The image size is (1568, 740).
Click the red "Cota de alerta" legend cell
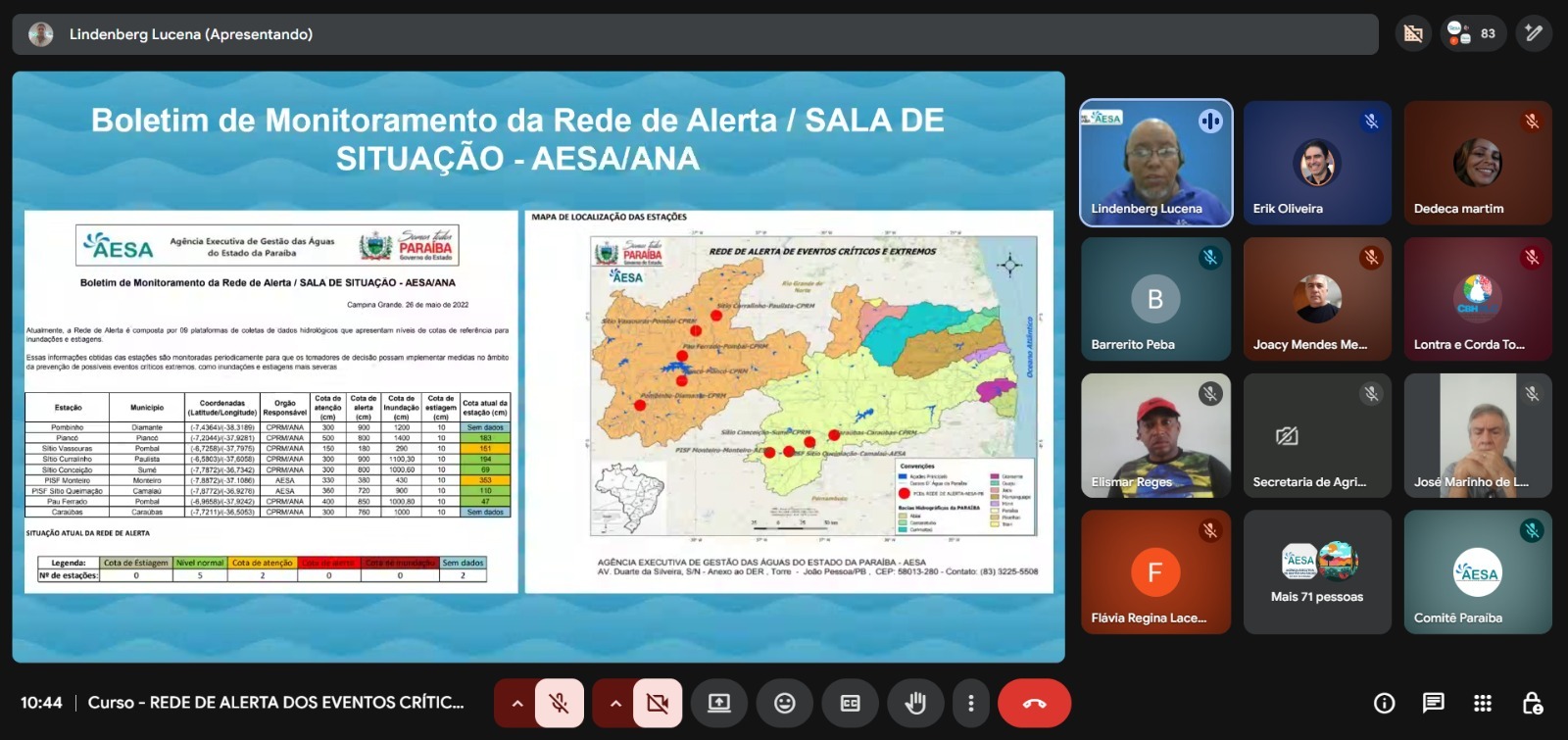tap(328, 563)
